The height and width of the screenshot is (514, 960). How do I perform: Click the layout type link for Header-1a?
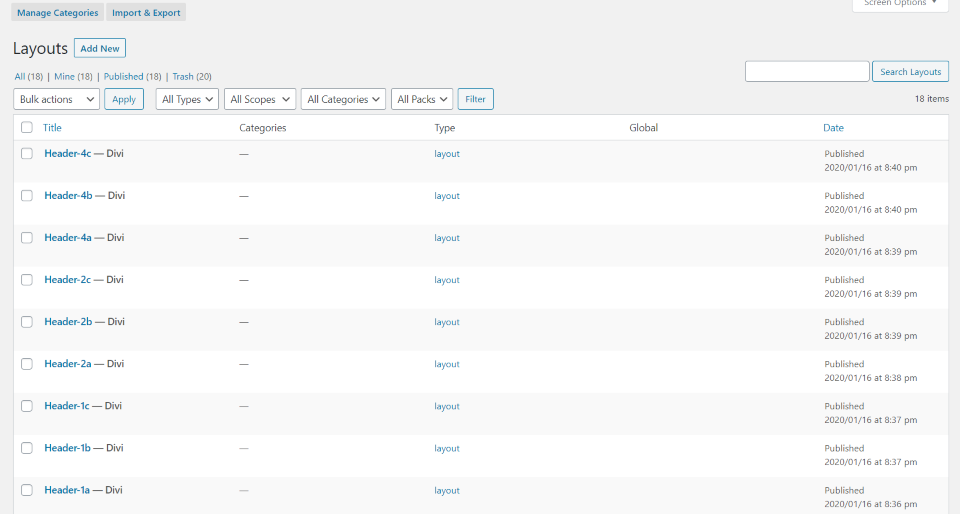[x=447, y=491]
